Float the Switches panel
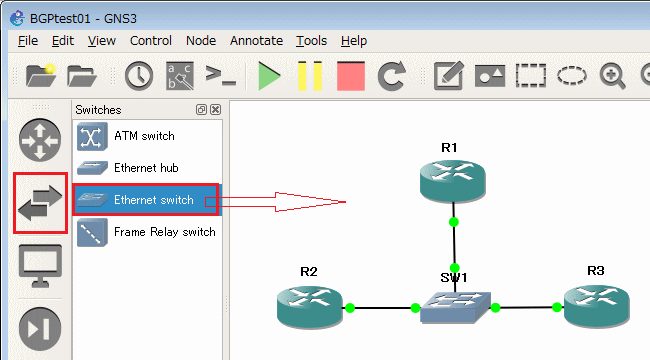 click(201, 109)
